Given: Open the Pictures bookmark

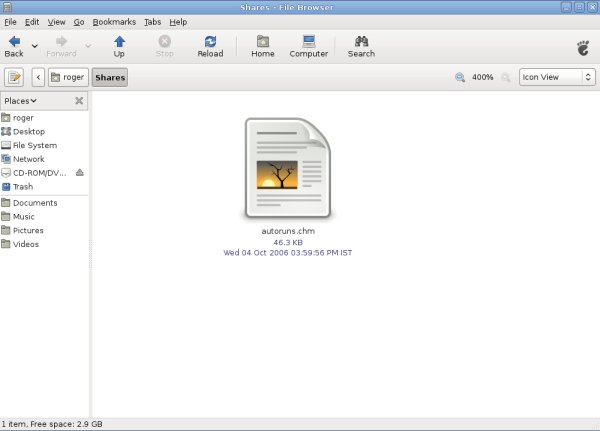Looking at the screenshot, I should [x=44, y=230].
